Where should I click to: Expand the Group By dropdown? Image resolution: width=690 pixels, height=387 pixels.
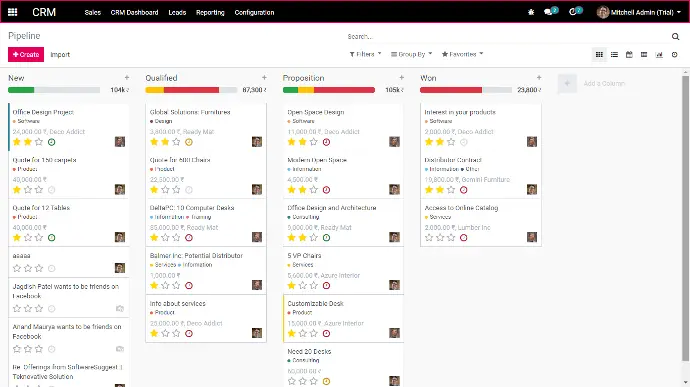(411, 54)
